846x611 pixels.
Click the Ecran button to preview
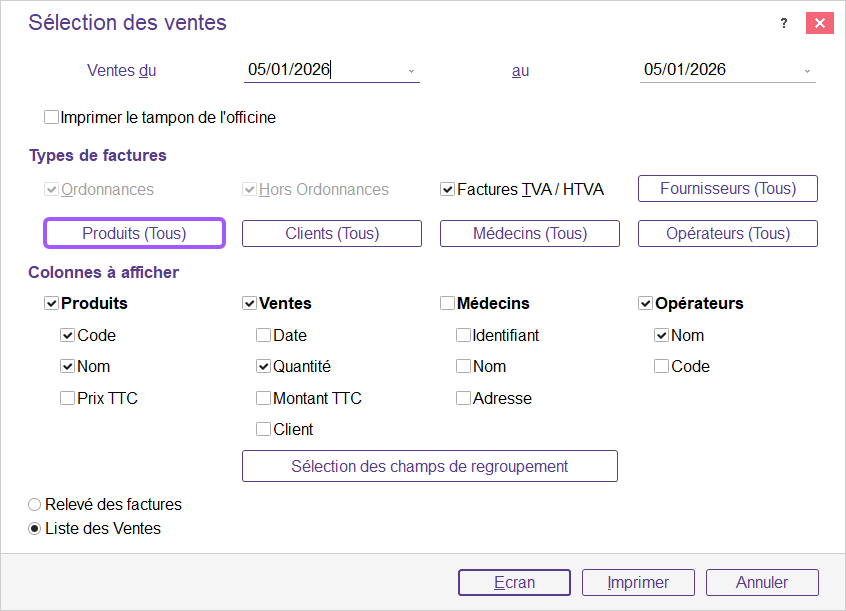pos(514,582)
